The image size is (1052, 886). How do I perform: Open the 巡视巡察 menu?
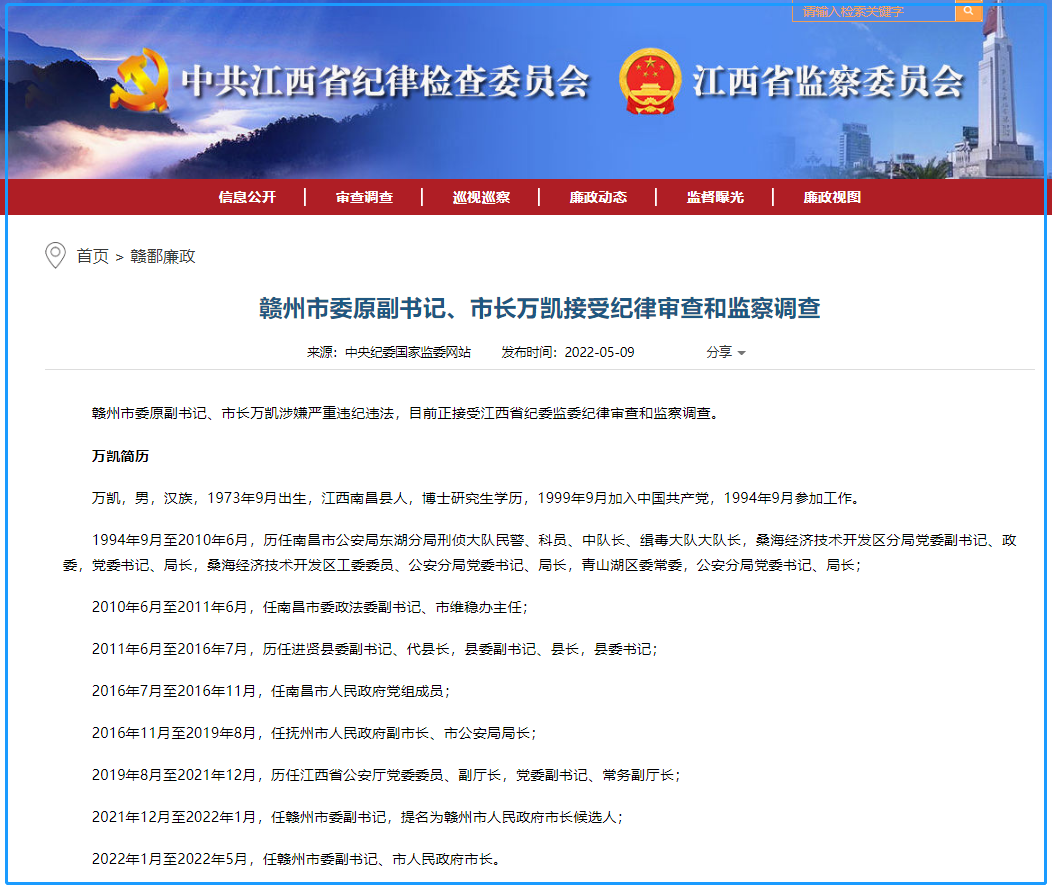click(481, 197)
